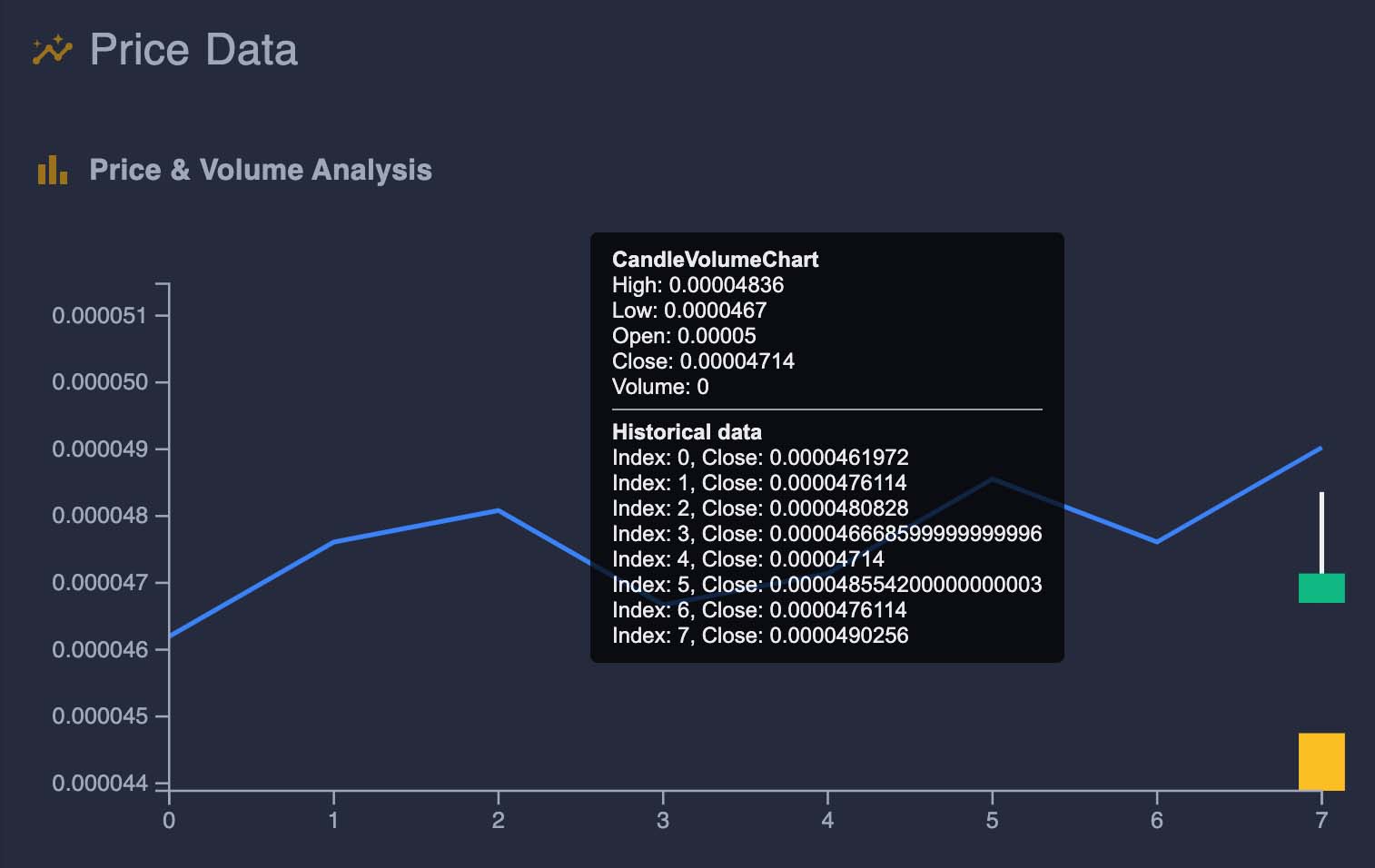Click the peak of the blue price line
This screenshot has height=868, width=1375.
[x=991, y=478]
